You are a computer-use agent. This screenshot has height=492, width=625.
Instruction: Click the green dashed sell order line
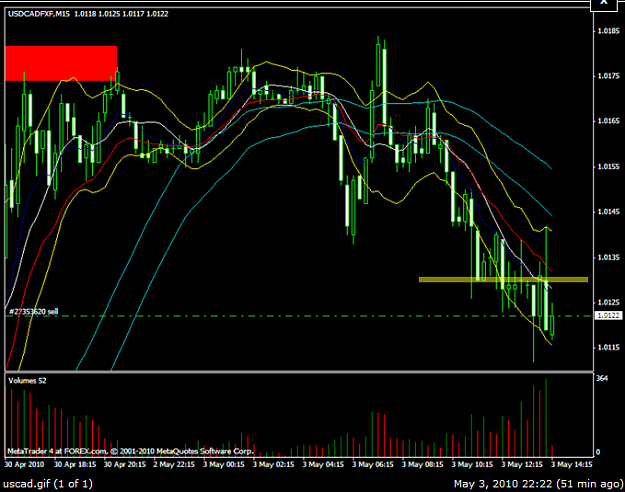(299, 316)
